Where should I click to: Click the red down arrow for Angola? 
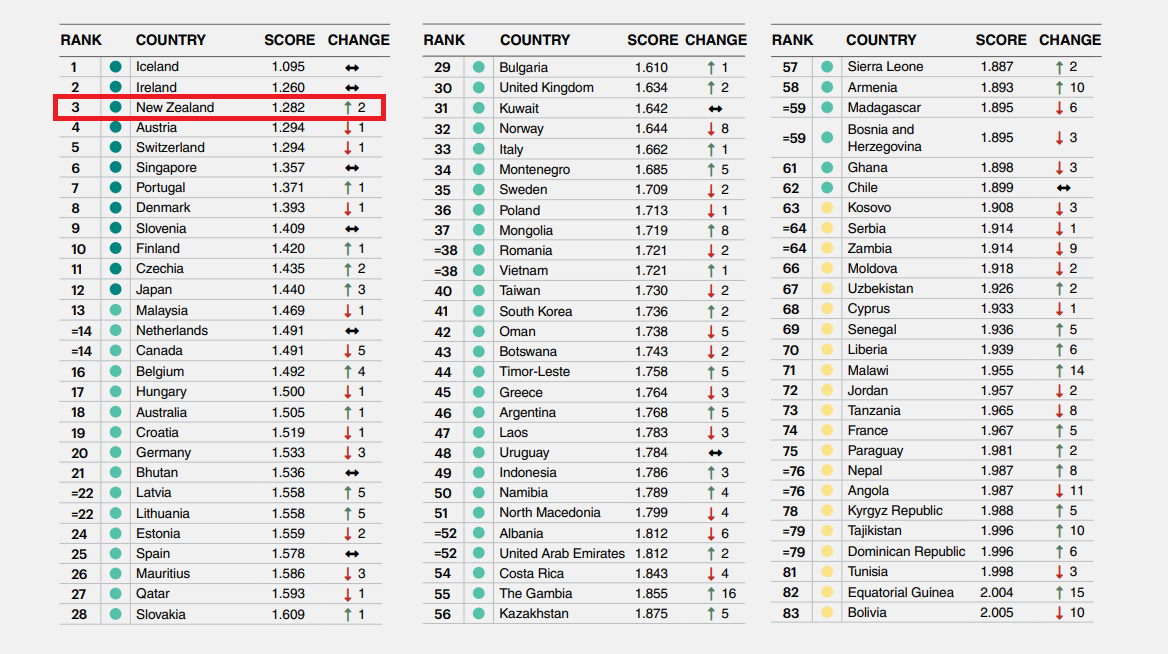tap(1060, 491)
